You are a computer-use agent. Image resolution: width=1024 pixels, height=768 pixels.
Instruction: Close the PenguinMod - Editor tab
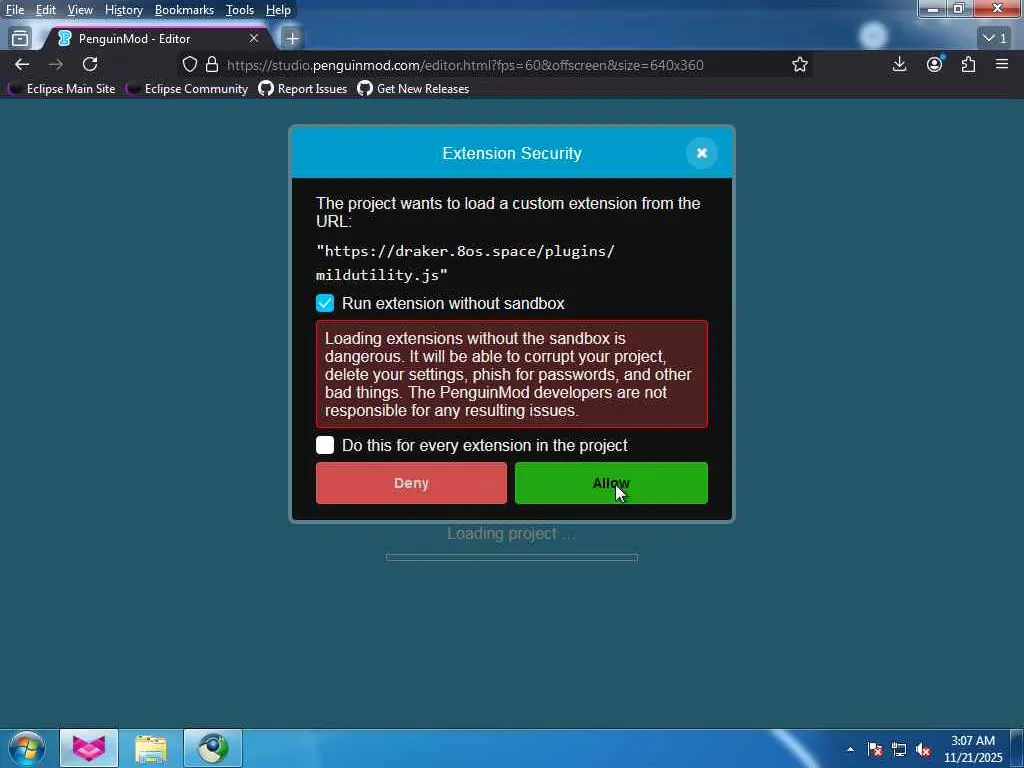tap(254, 39)
